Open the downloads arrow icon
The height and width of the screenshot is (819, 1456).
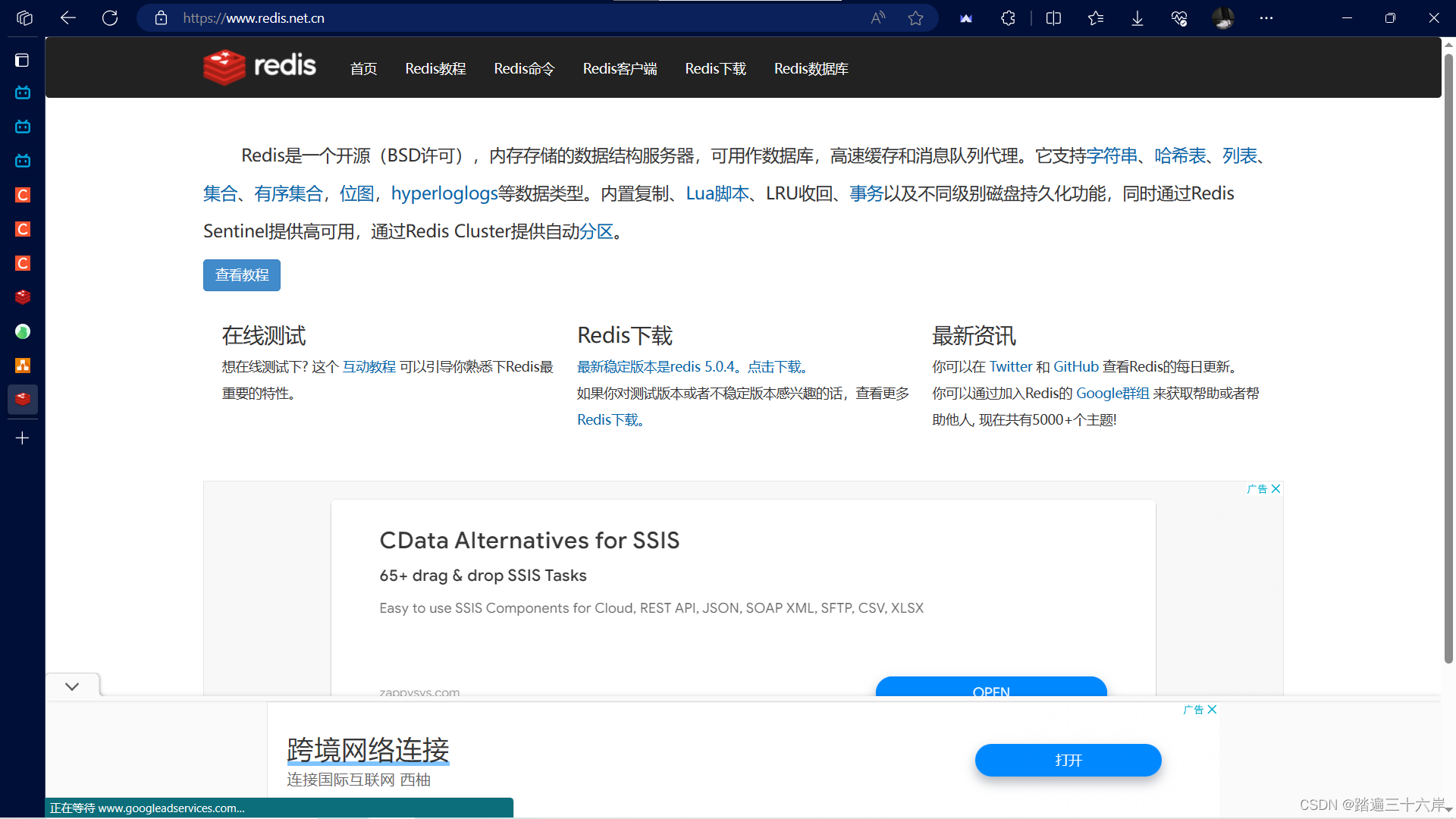1137,18
